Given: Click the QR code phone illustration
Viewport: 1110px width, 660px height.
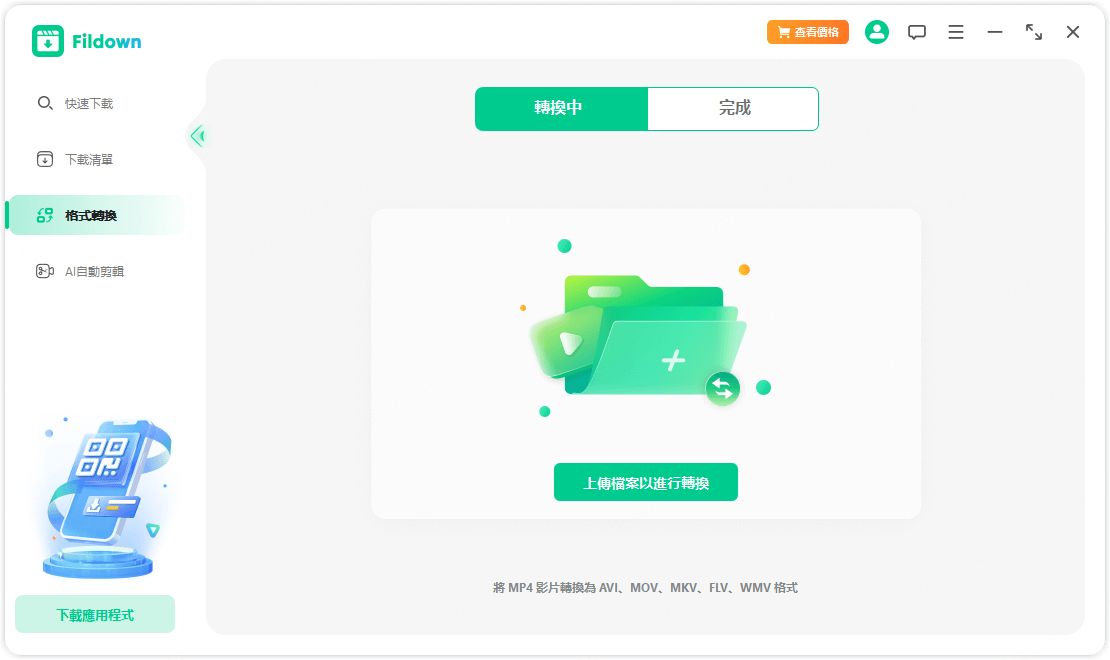Looking at the screenshot, I should pyautogui.click(x=105, y=498).
